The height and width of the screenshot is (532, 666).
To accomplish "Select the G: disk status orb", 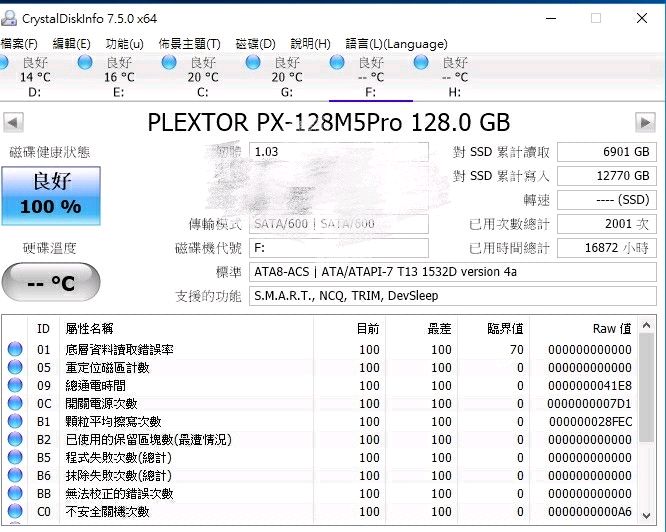I will 253,62.
